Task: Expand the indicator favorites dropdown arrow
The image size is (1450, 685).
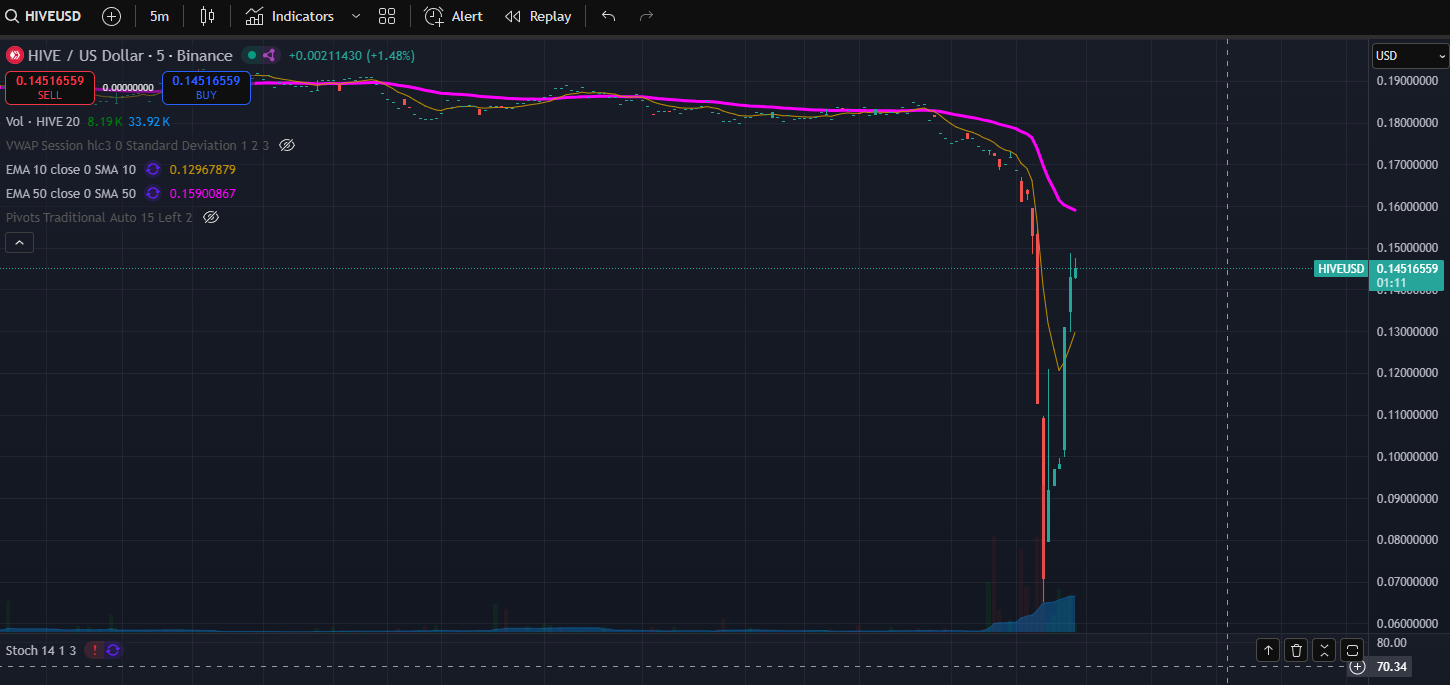Action: coord(356,16)
